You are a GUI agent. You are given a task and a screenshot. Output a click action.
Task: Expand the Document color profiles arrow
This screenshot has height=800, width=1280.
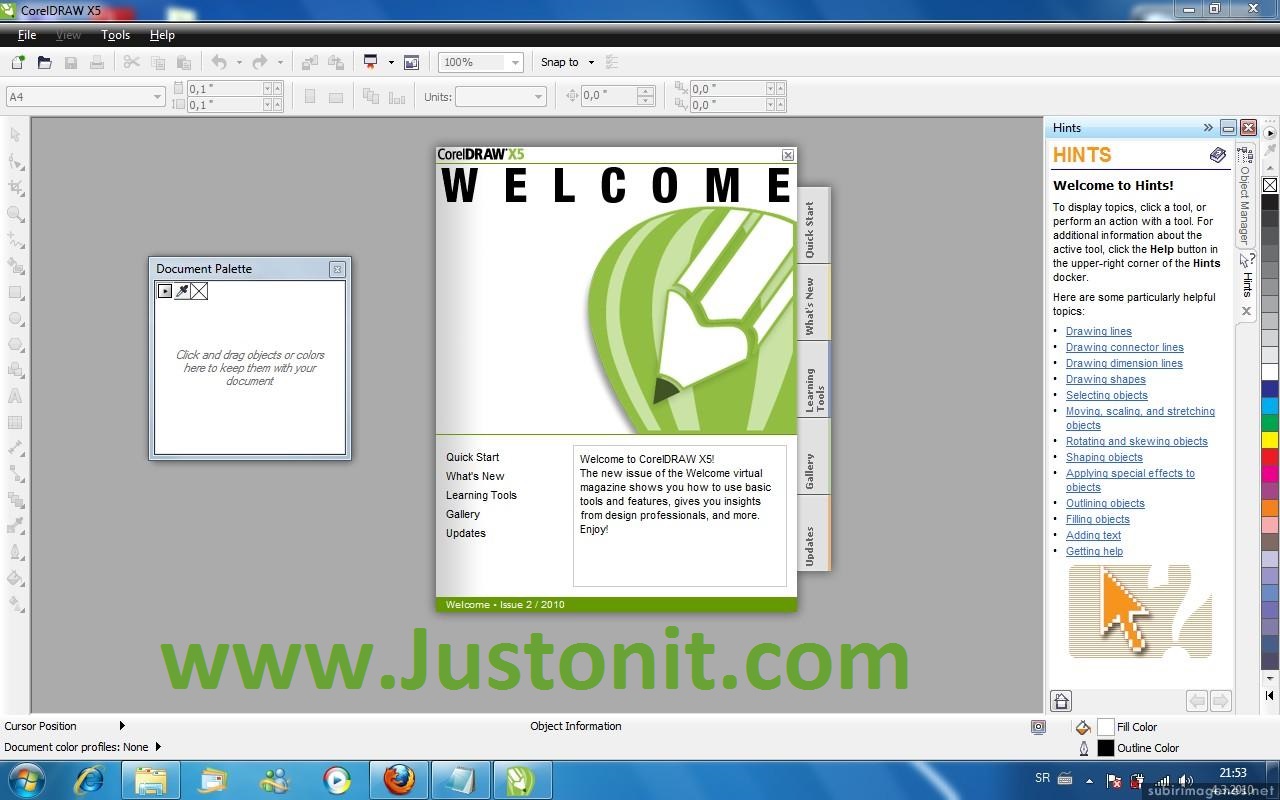coord(158,747)
